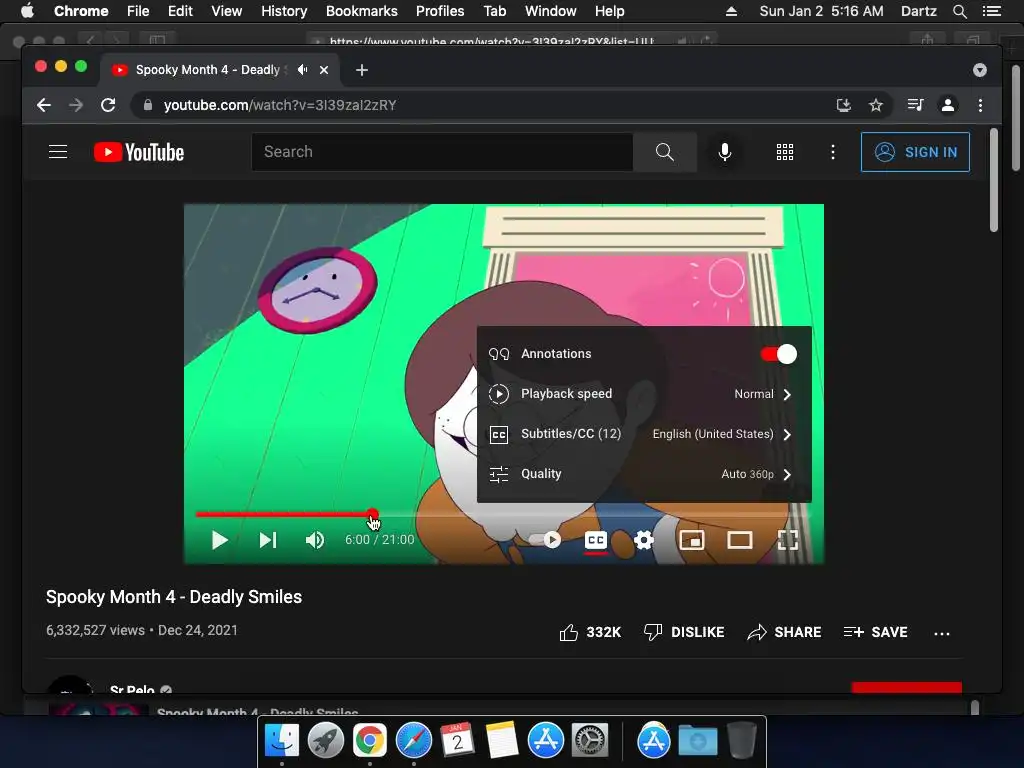Like the video with thumbs up

point(590,632)
